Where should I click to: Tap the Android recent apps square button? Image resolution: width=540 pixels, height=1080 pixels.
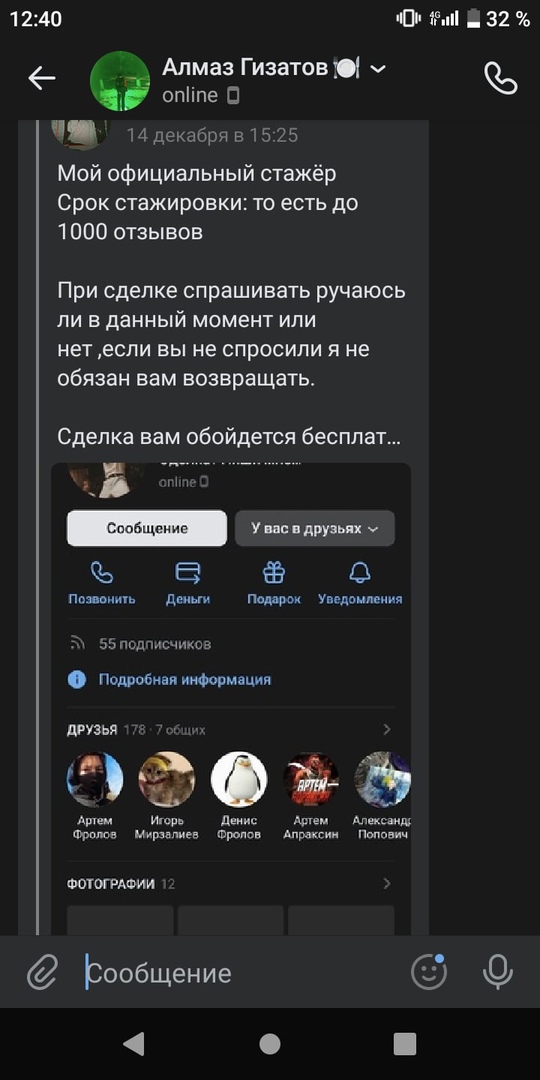(x=405, y=1044)
